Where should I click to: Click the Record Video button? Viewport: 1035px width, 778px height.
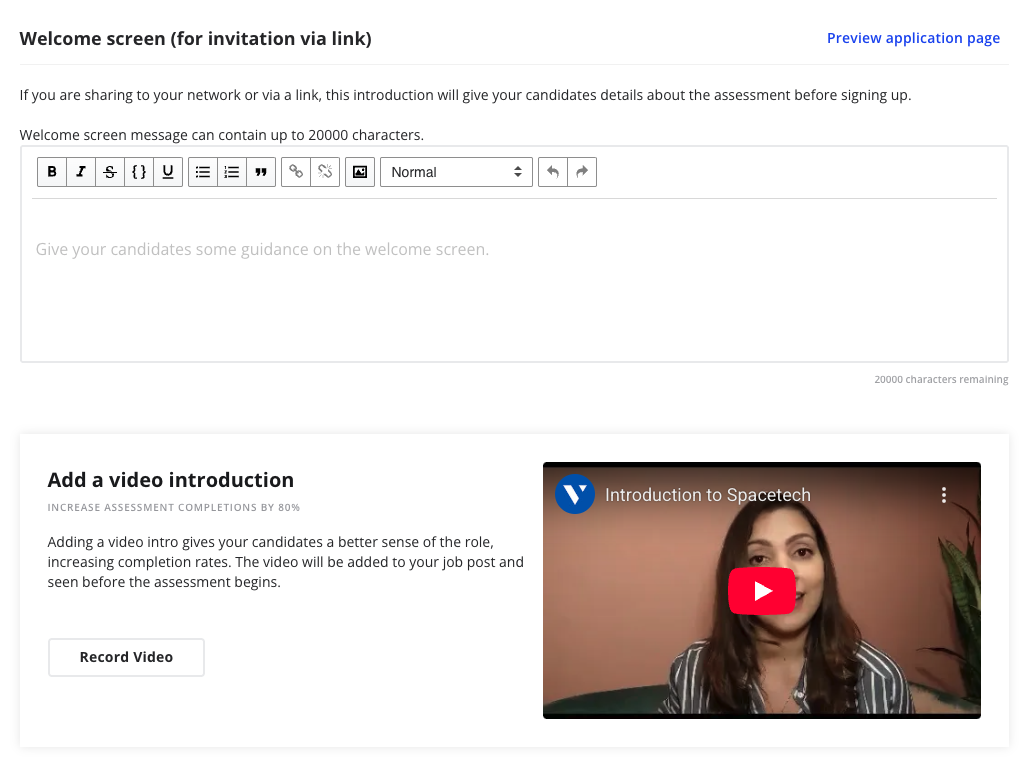pyautogui.click(x=126, y=657)
